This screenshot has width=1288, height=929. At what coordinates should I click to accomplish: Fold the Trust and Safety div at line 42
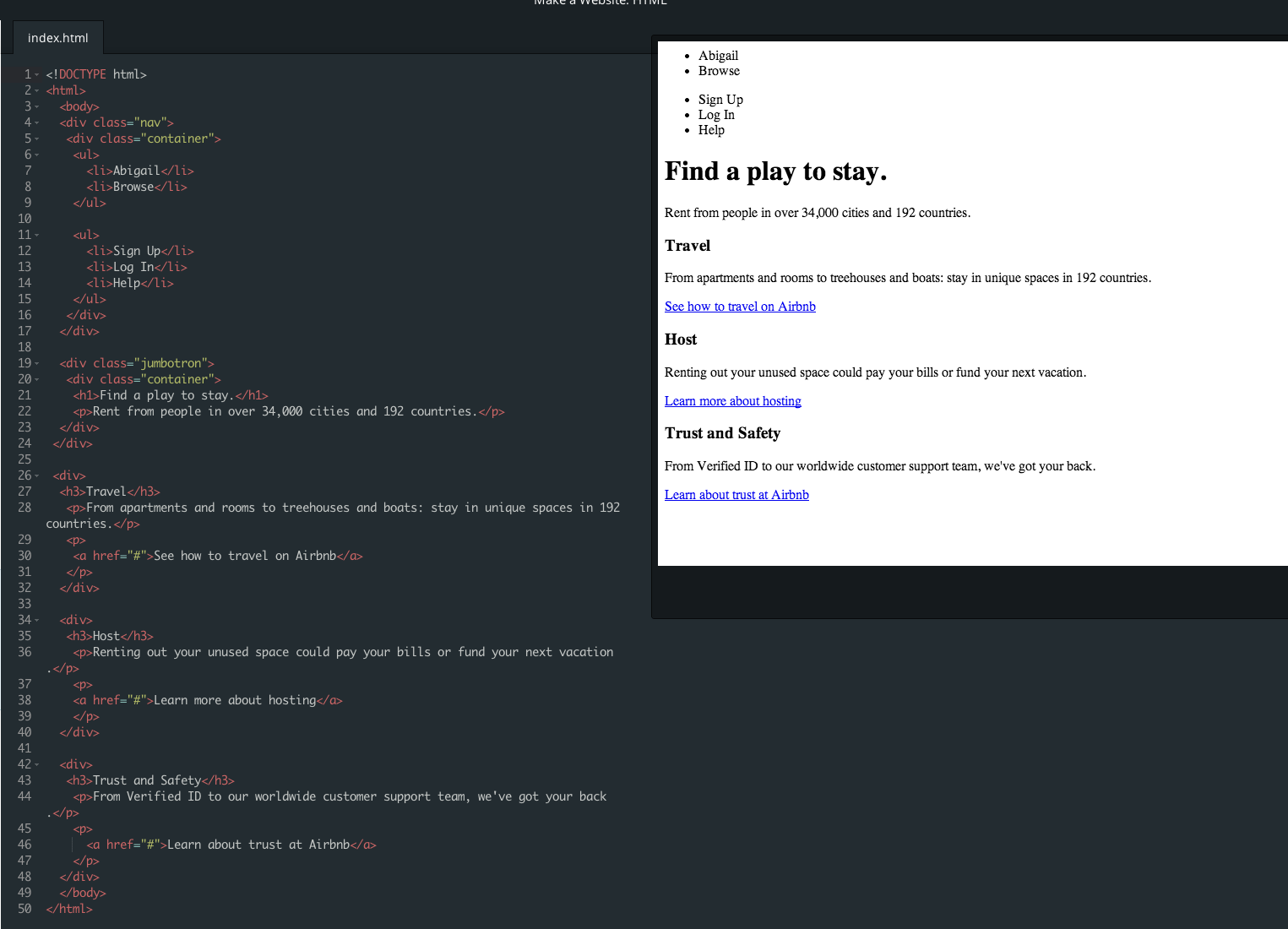(37, 764)
